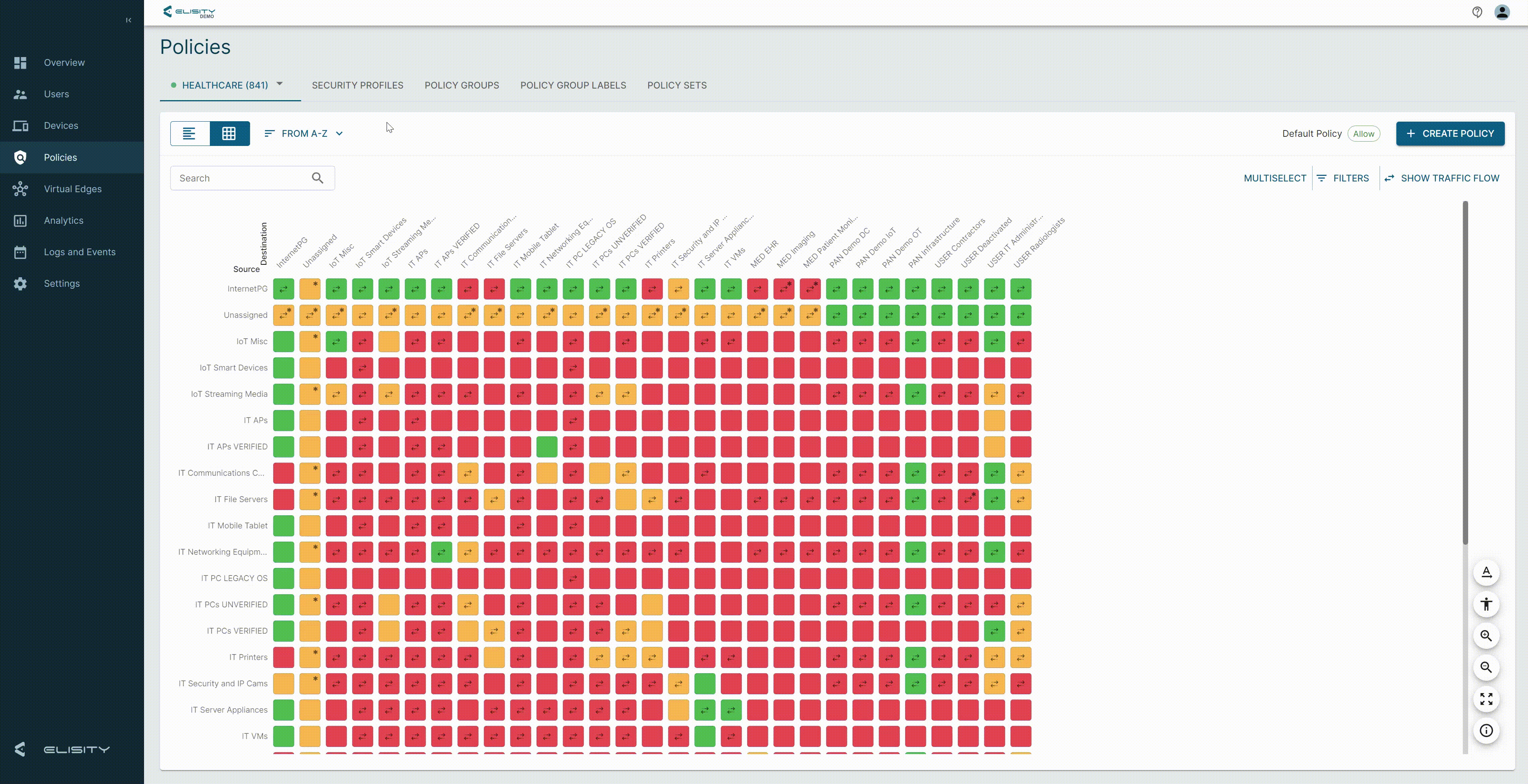Expand the Healthcare (841) policy set dropdown

[279, 84]
